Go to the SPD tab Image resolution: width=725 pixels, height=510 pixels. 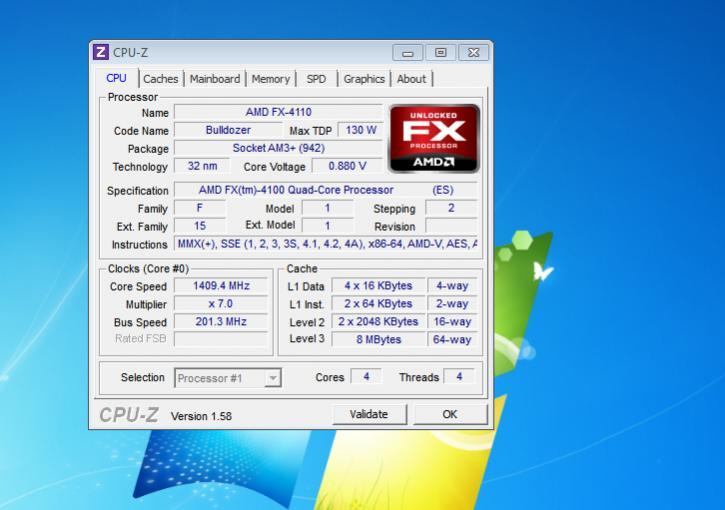[x=316, y=79]
